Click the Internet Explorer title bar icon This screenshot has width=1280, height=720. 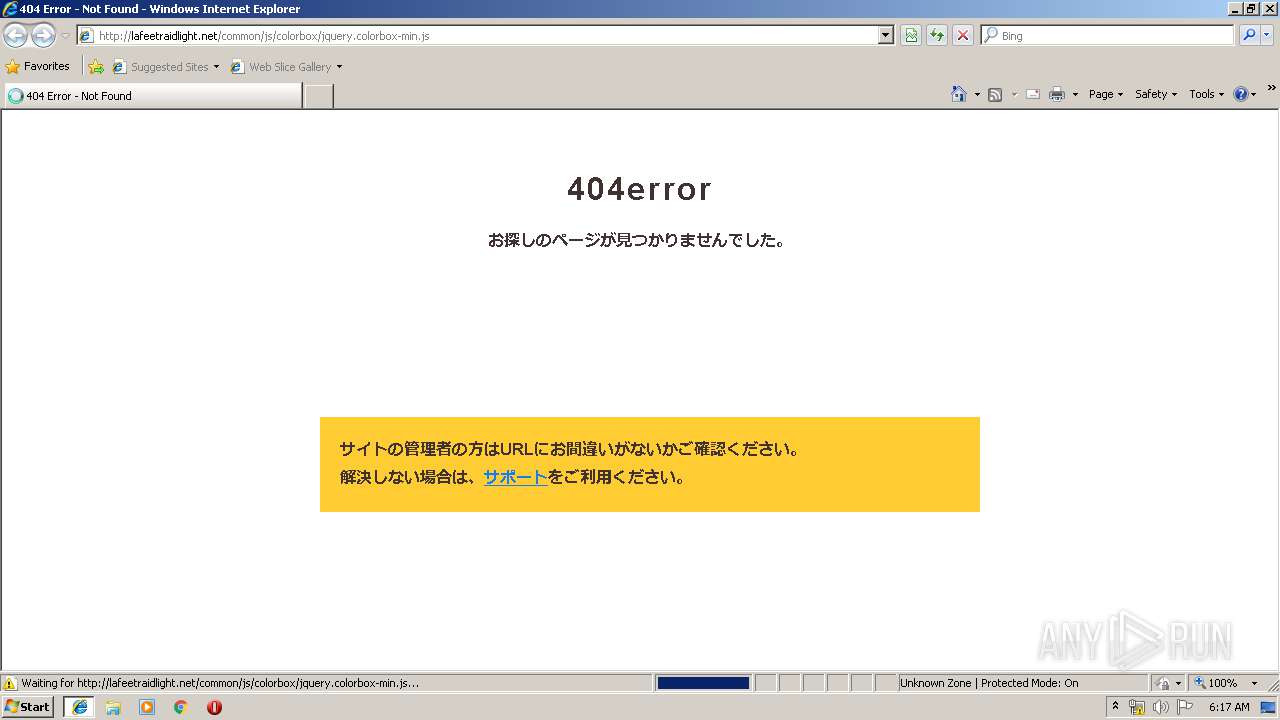point(10,9)
